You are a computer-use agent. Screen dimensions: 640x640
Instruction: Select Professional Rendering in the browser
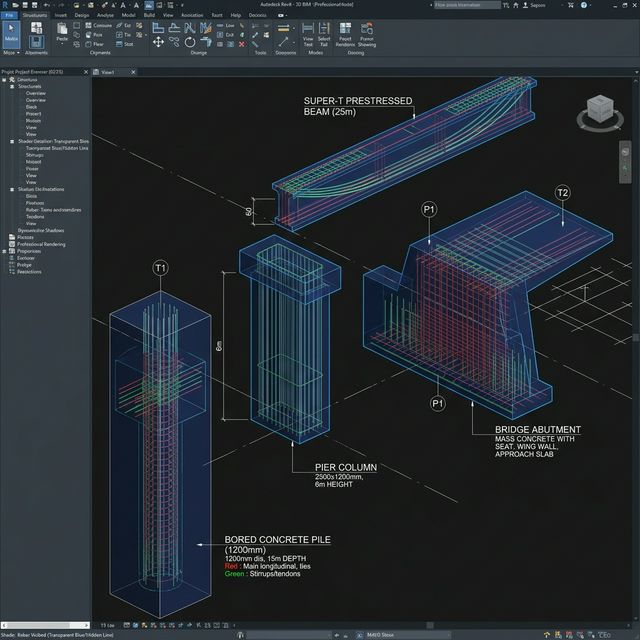(x=41, y=244)
